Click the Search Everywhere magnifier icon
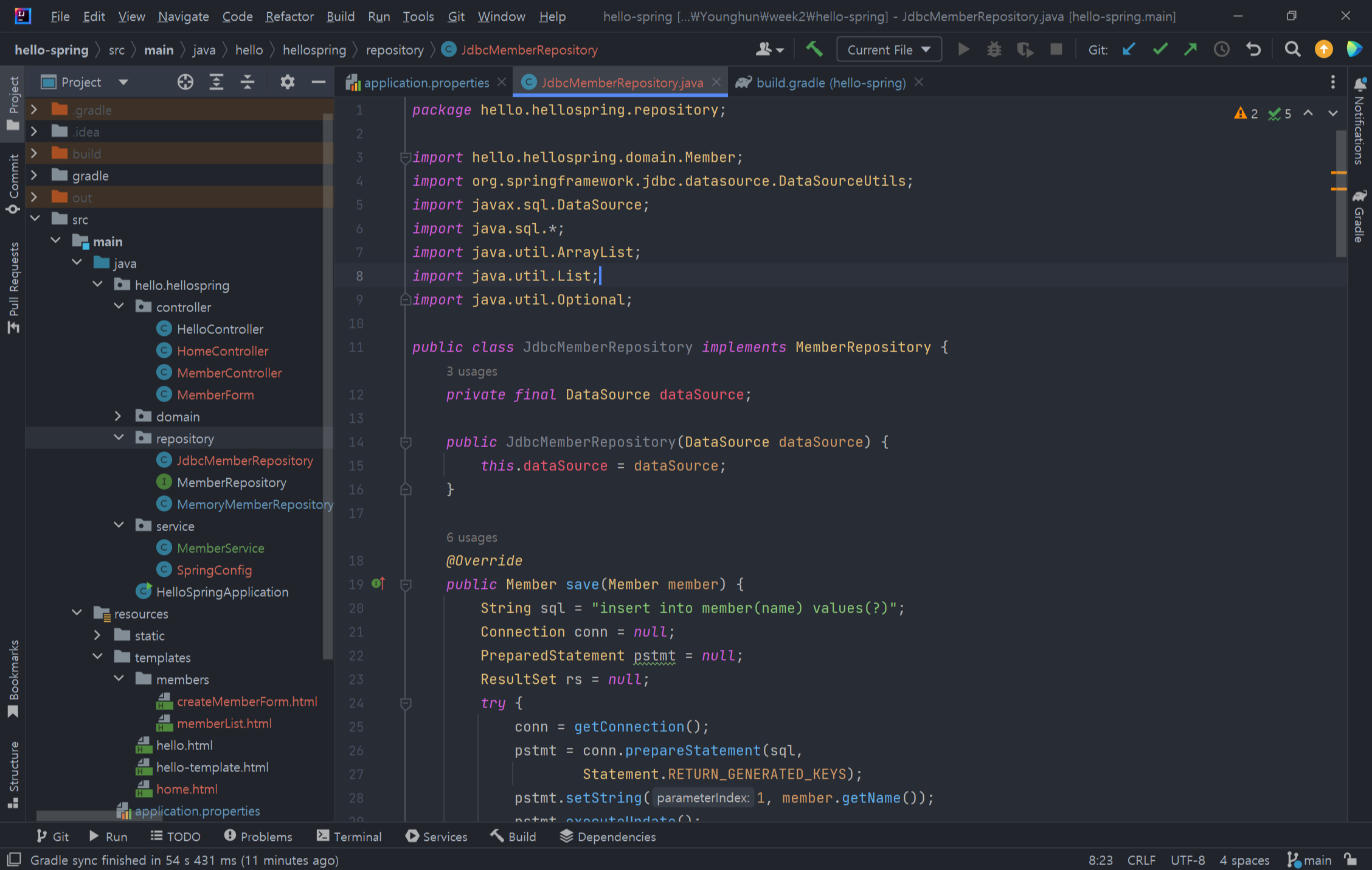The width and height of the screenshot is (1372, 870). (x=1292, y=49)
